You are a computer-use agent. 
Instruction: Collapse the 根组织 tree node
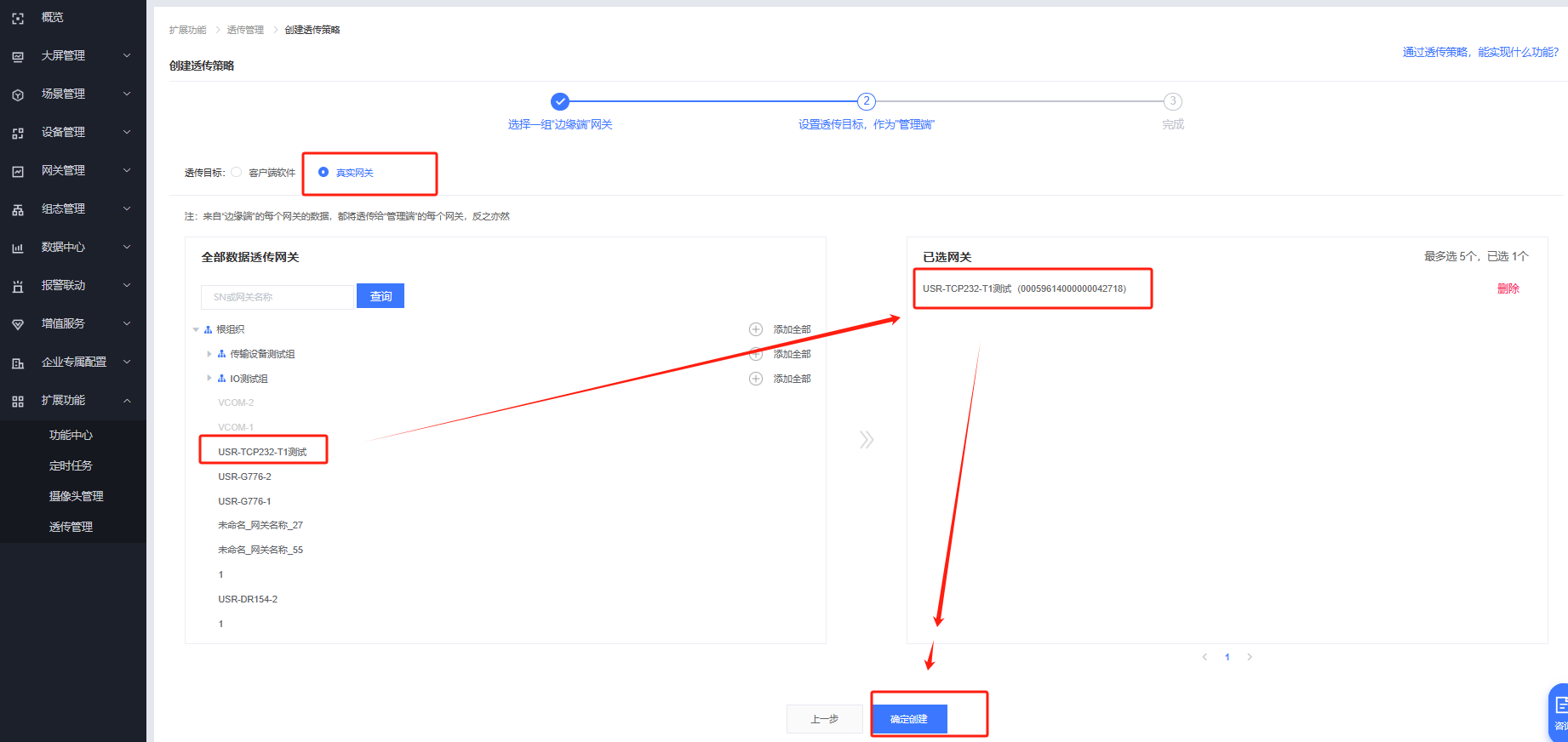196,329
